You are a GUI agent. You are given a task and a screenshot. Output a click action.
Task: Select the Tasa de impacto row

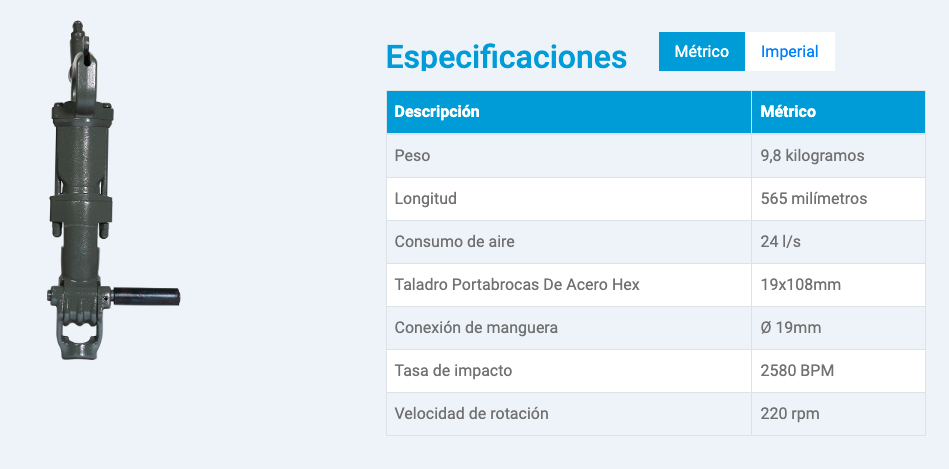pyautogui.click(x=656, y=370)
